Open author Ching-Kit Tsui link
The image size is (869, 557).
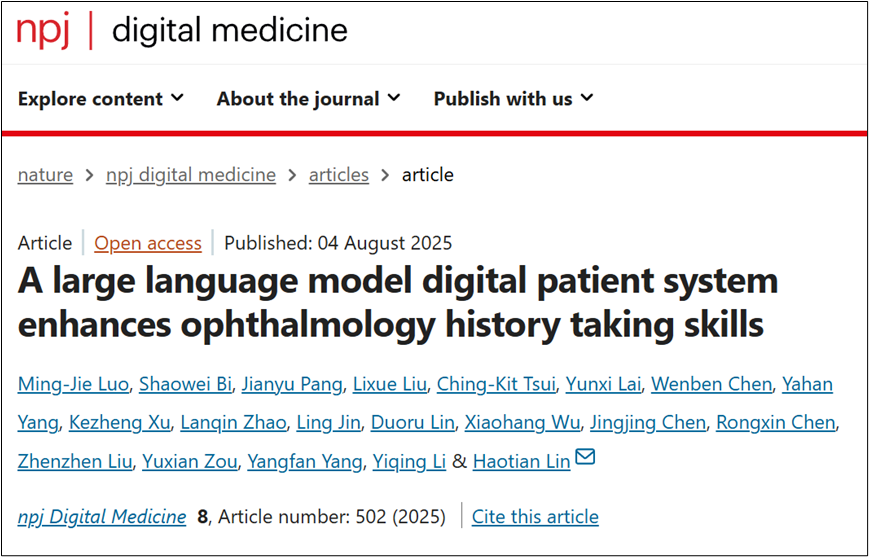point(496,384)
